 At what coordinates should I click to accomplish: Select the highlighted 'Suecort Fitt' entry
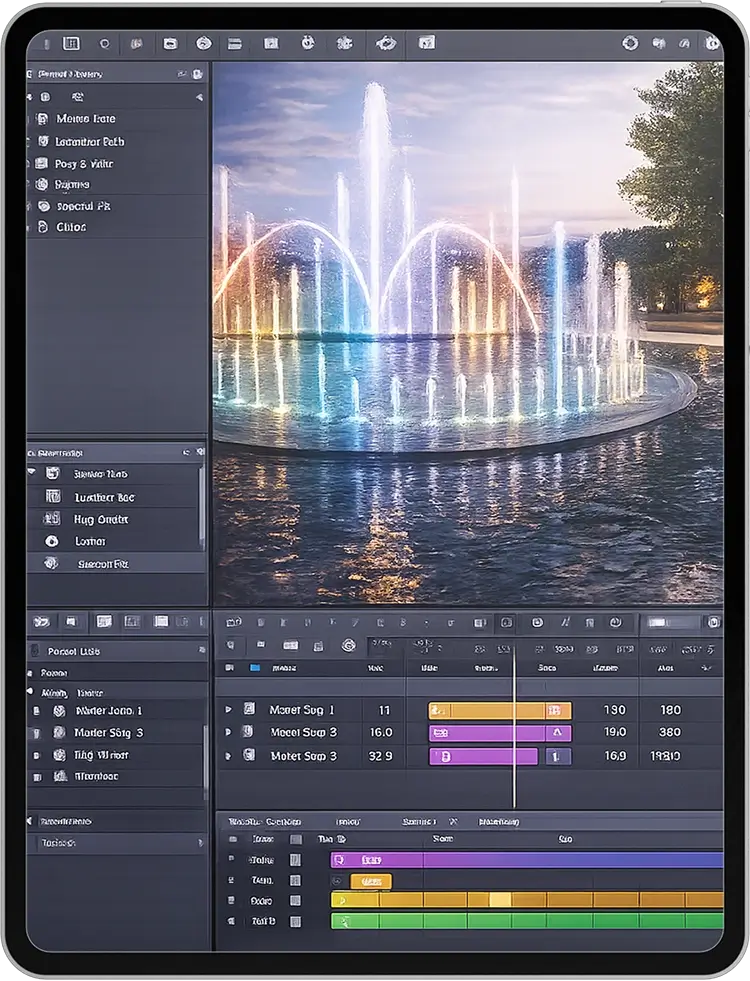[x=116, y=563]
